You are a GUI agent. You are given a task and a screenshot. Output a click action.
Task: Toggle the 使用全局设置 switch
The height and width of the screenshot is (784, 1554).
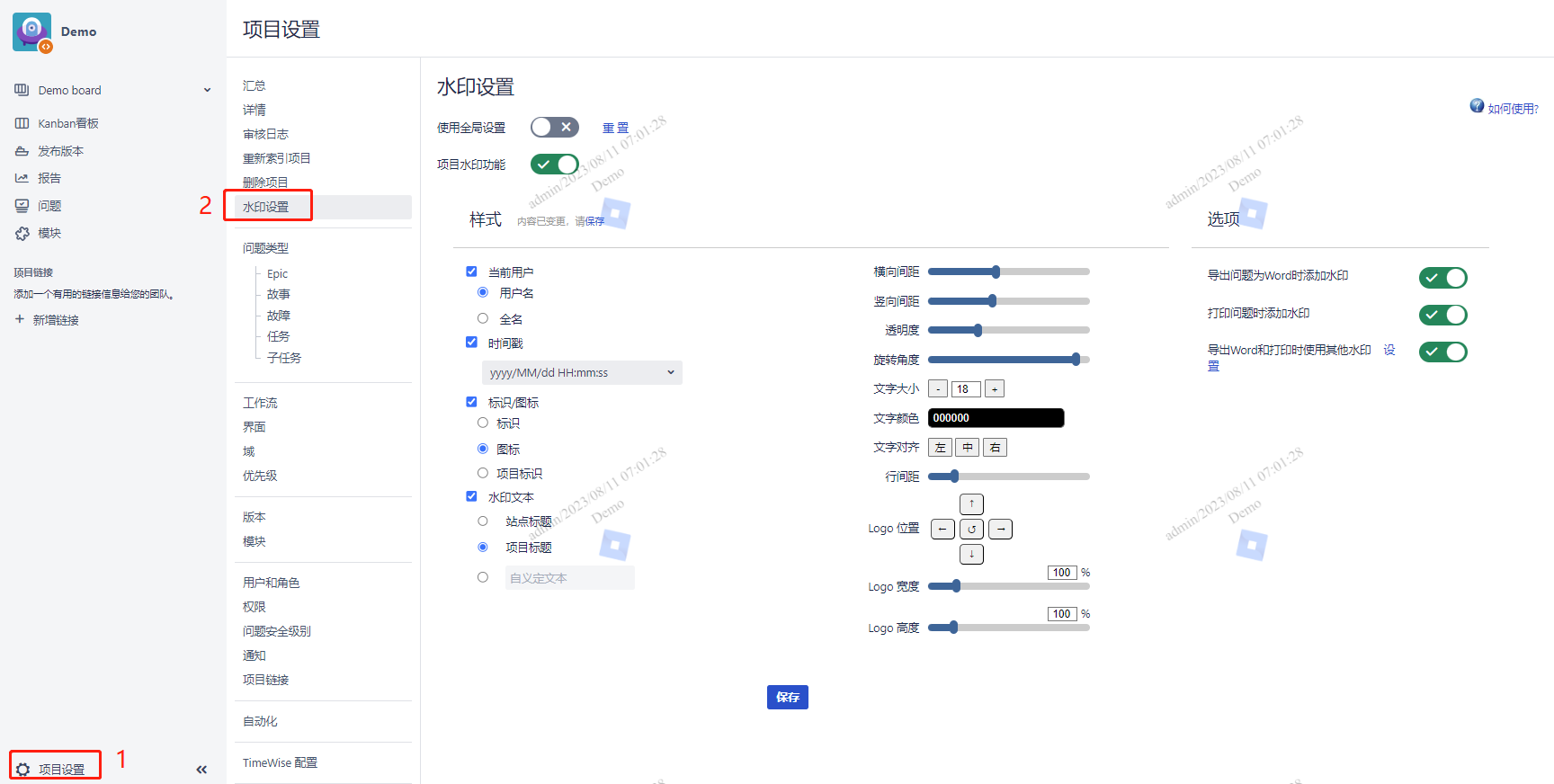click(554, 128)
